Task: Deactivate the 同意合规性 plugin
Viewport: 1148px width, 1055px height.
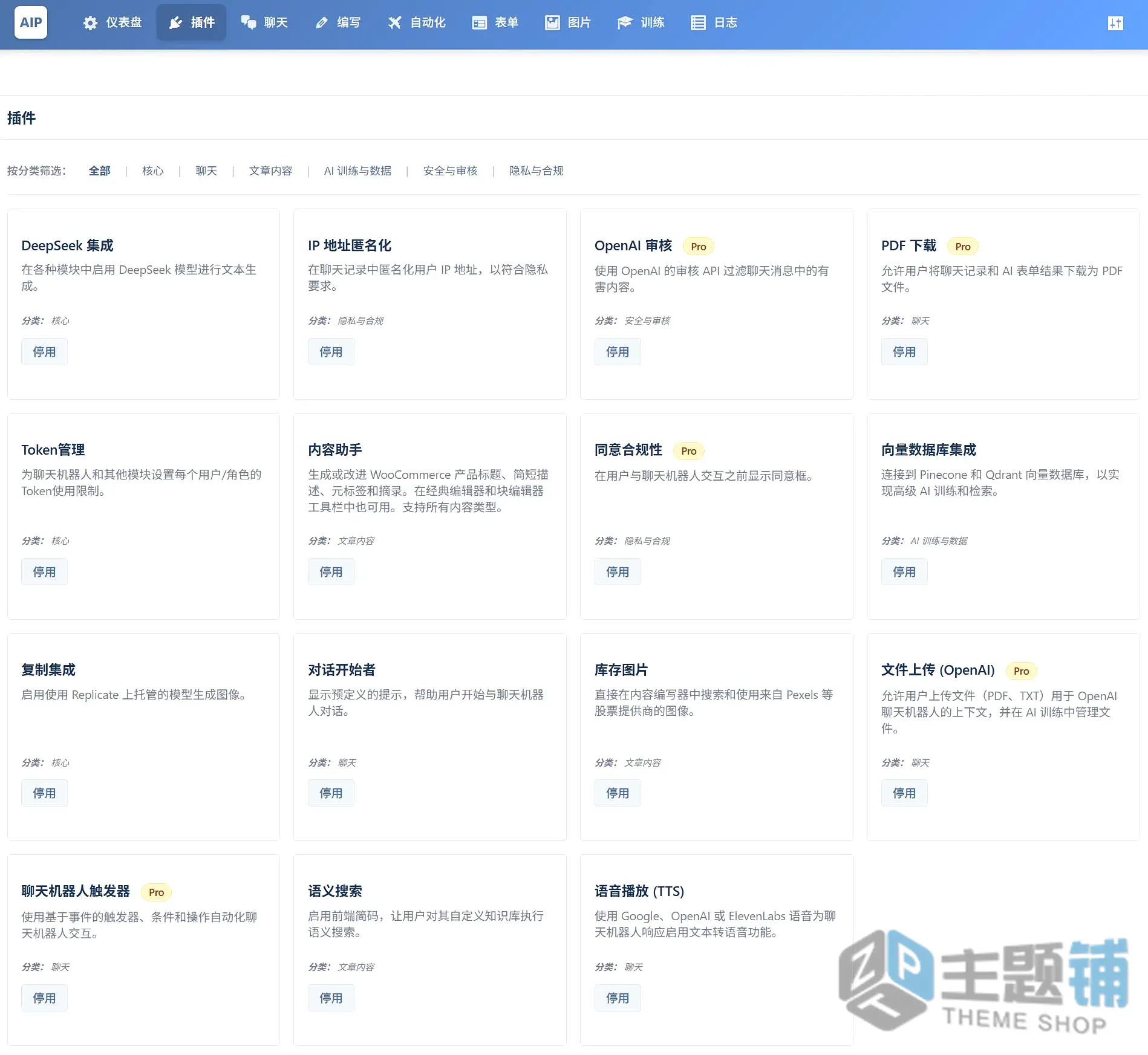Action: point(618,572)
